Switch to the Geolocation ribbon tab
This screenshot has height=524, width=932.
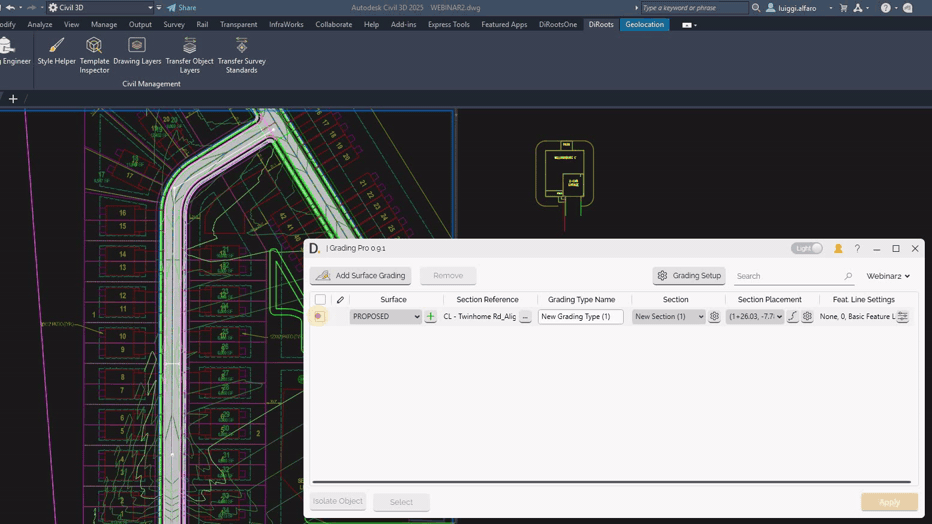644,24
